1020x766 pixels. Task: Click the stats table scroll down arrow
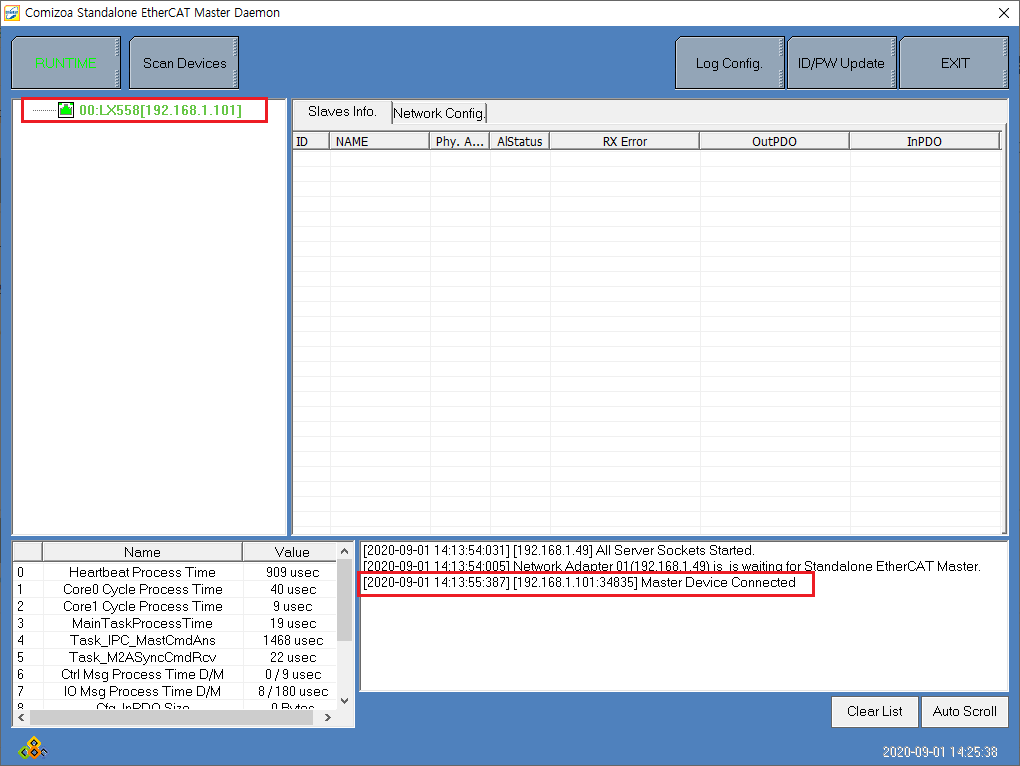click(345, 699)
